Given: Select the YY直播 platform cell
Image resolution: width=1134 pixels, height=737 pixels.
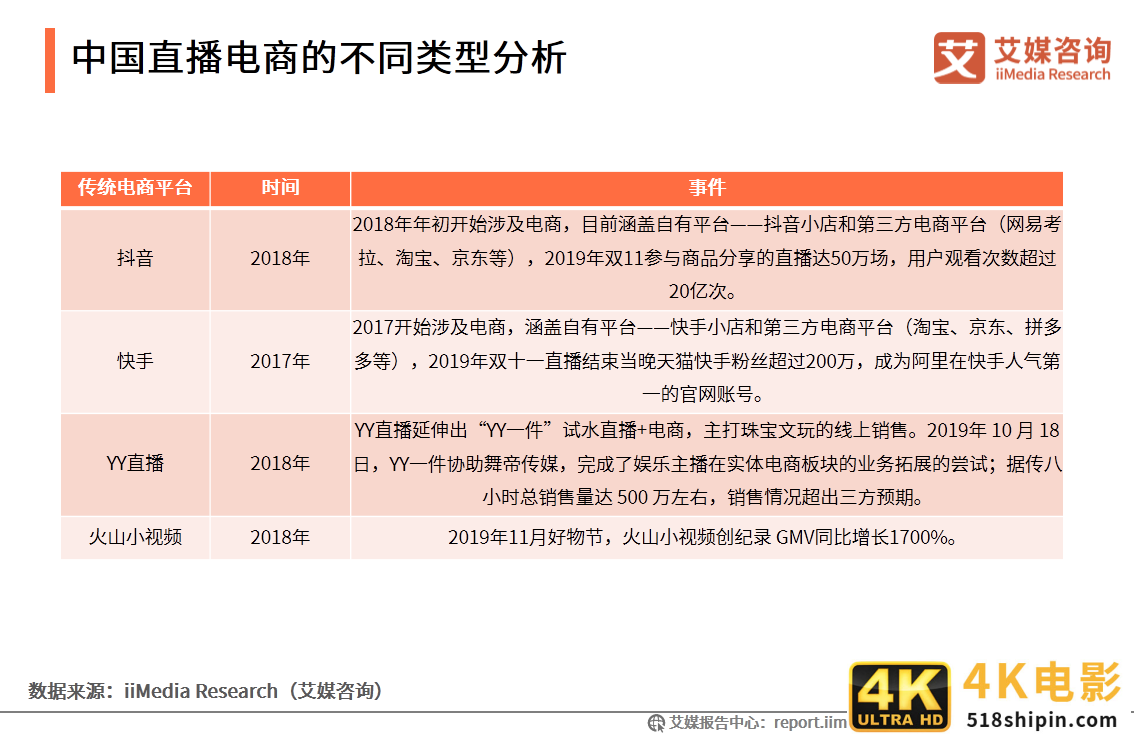Looking at the screenshot, I should (135, 464).
